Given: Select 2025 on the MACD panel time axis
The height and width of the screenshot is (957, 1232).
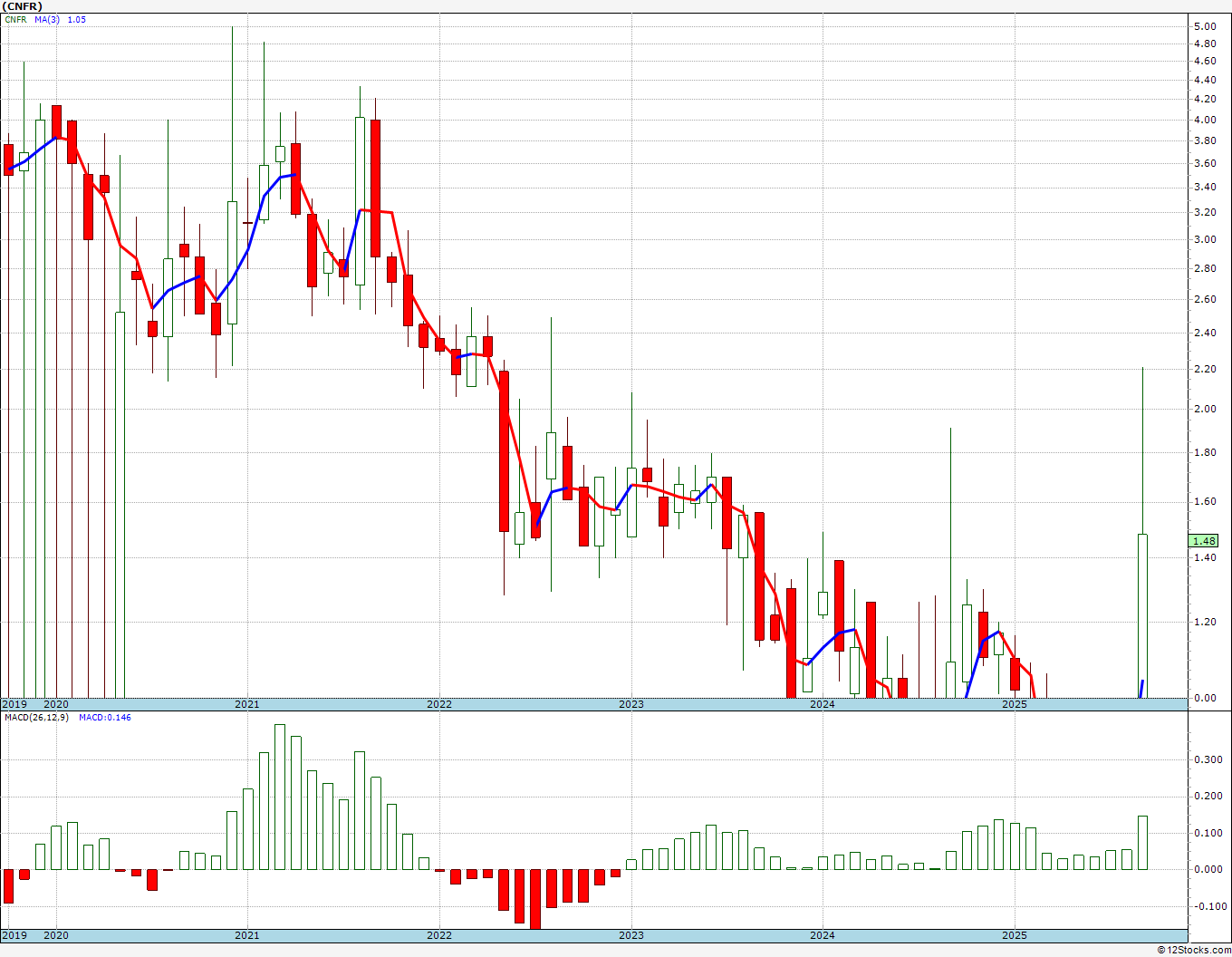Looking at the screenshot, I should [1015, 935].
